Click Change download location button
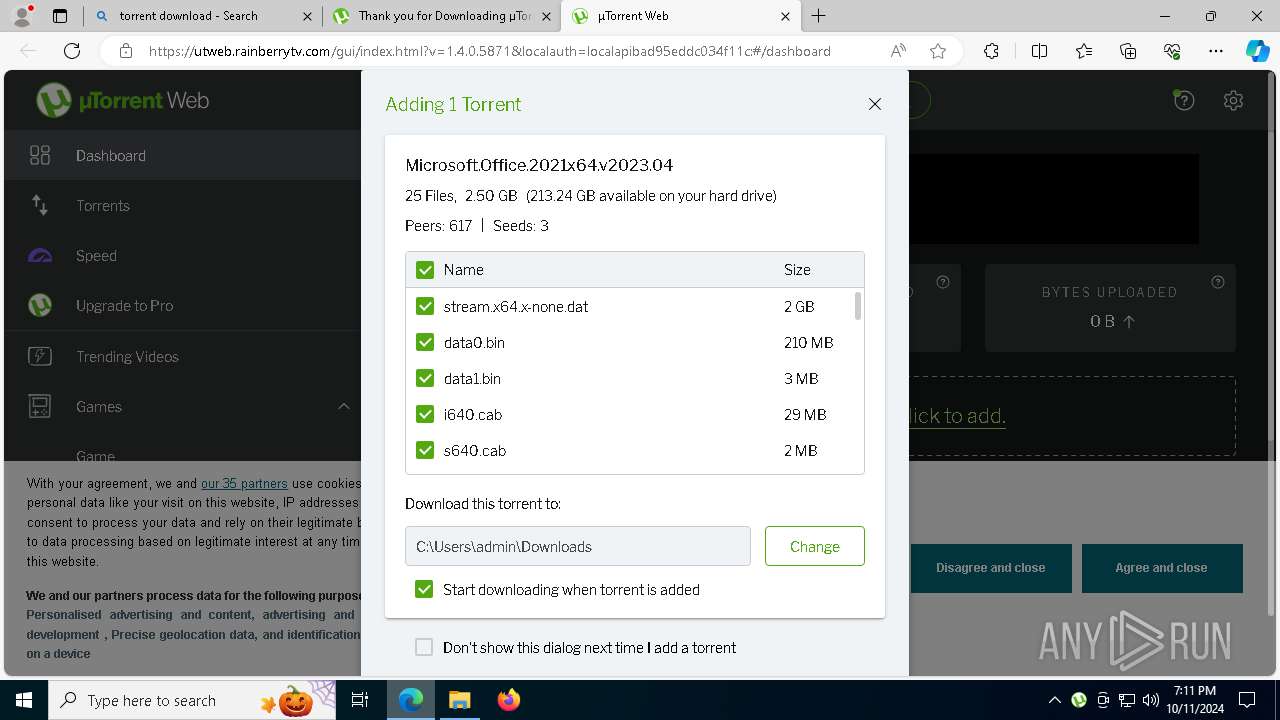1280x720 pixels. [x=815, y=546]
